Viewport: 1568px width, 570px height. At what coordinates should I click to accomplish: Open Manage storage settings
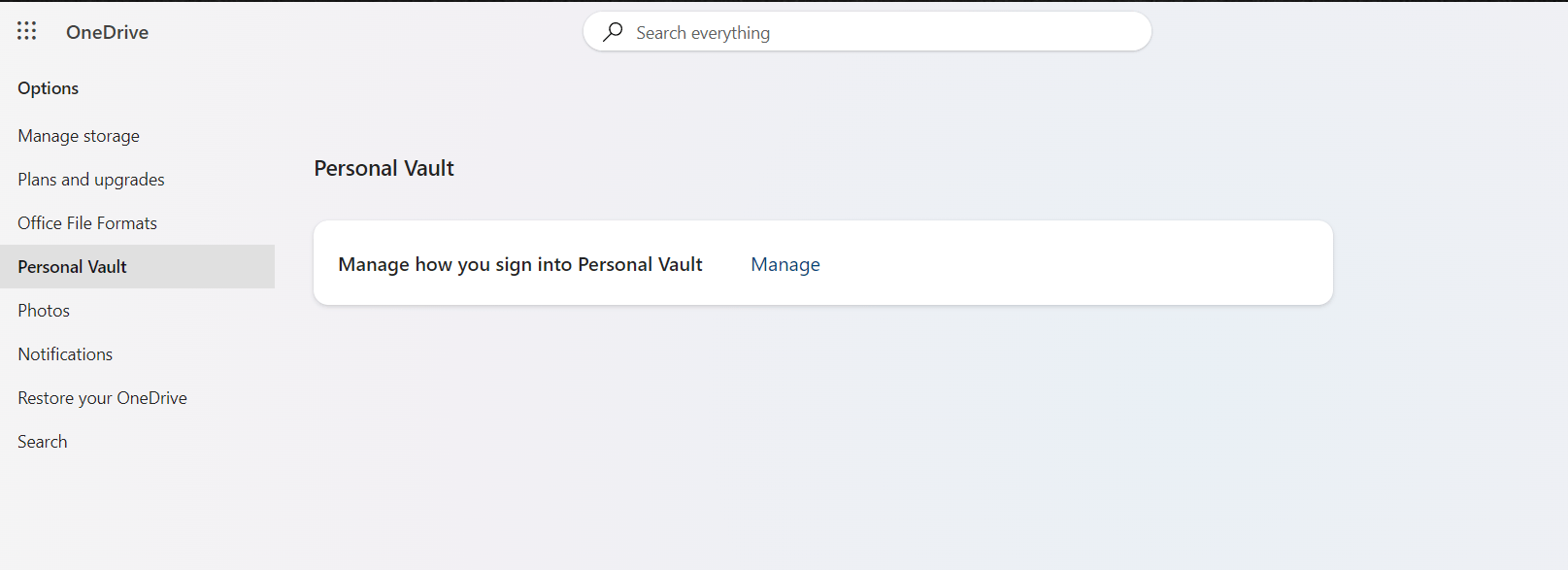(78, 135)
